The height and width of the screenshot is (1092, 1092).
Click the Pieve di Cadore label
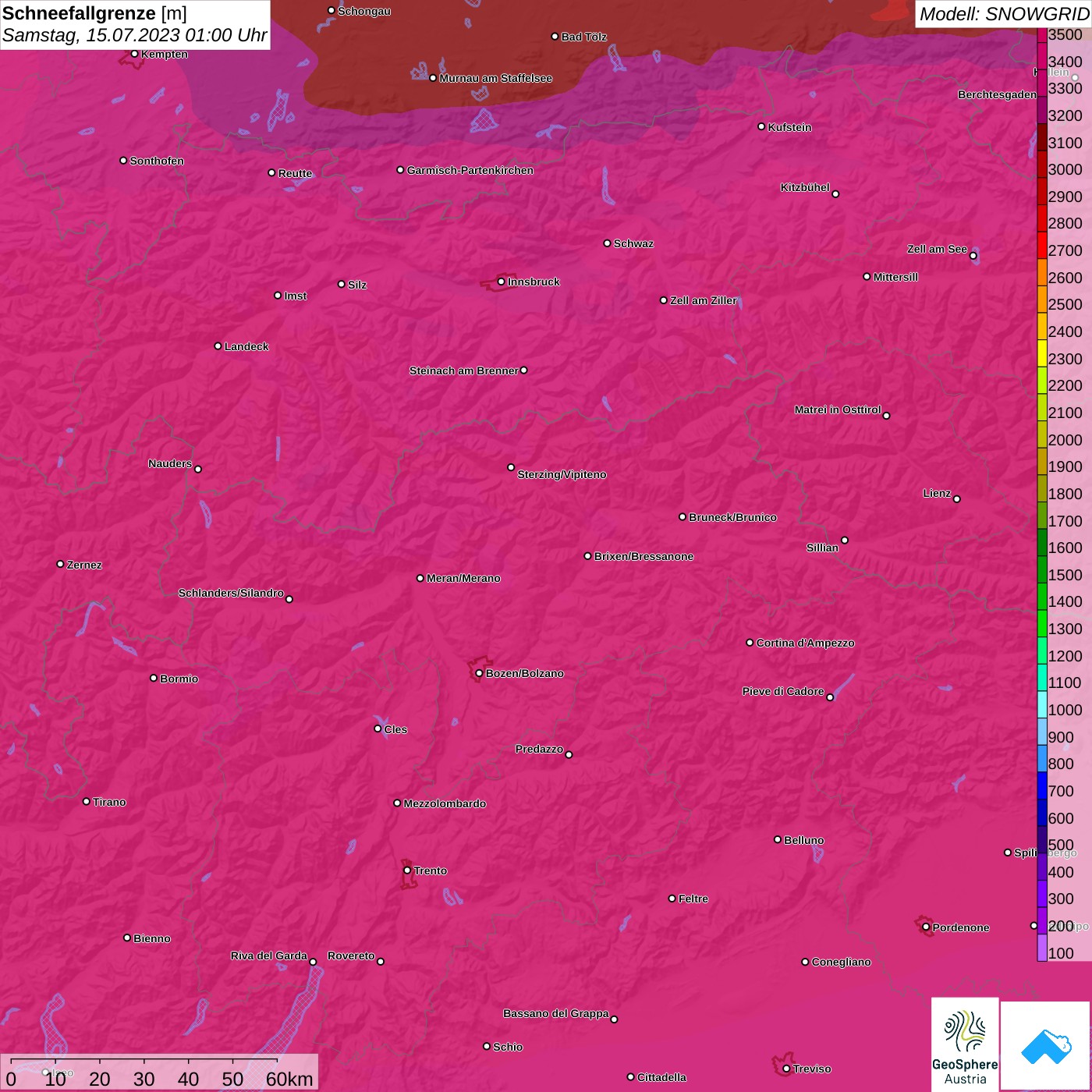[x=783, y=691]
